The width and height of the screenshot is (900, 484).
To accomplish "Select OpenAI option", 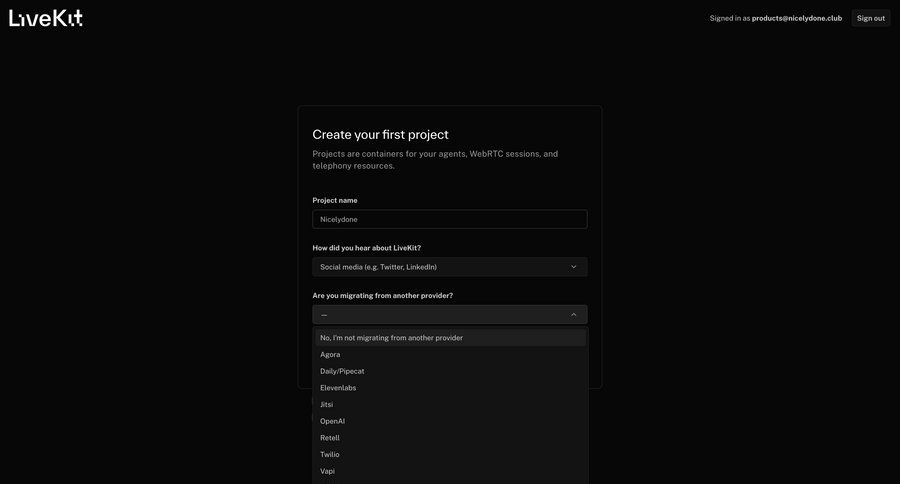I will point(451,421).
